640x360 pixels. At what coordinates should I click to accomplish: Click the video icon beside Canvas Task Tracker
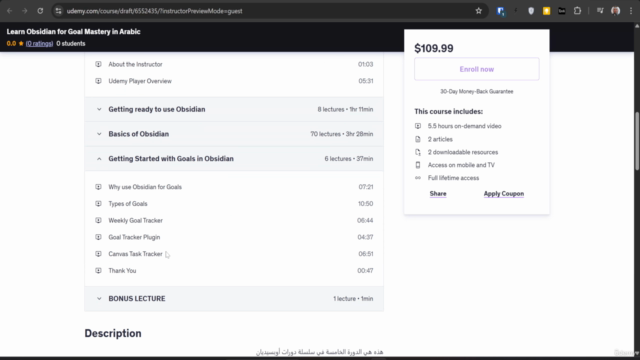click(98, 254)
